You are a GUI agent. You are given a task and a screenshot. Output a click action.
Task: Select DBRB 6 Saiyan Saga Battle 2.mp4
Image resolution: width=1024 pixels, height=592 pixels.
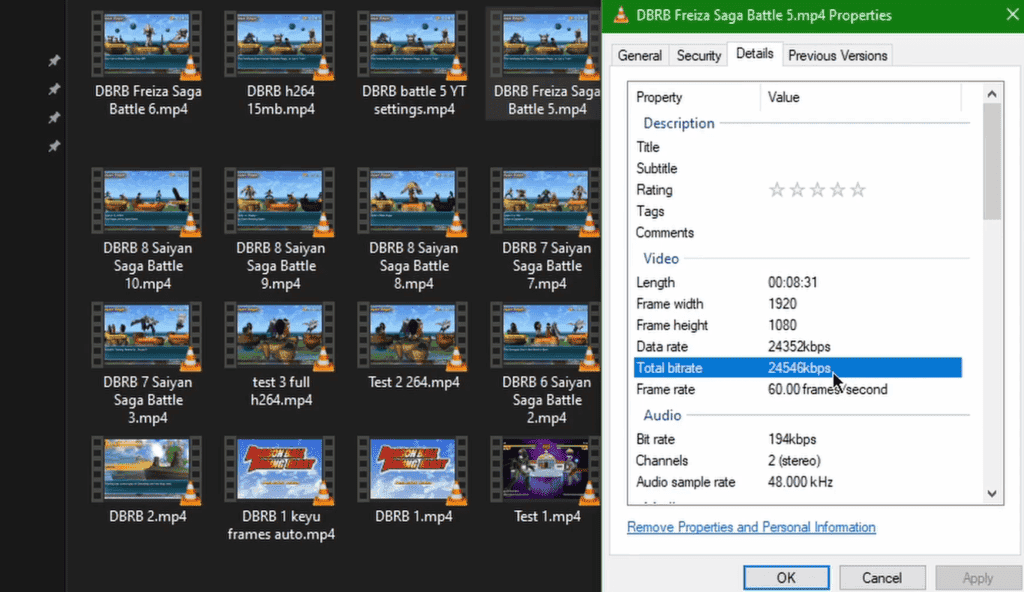tap(546, 363)
